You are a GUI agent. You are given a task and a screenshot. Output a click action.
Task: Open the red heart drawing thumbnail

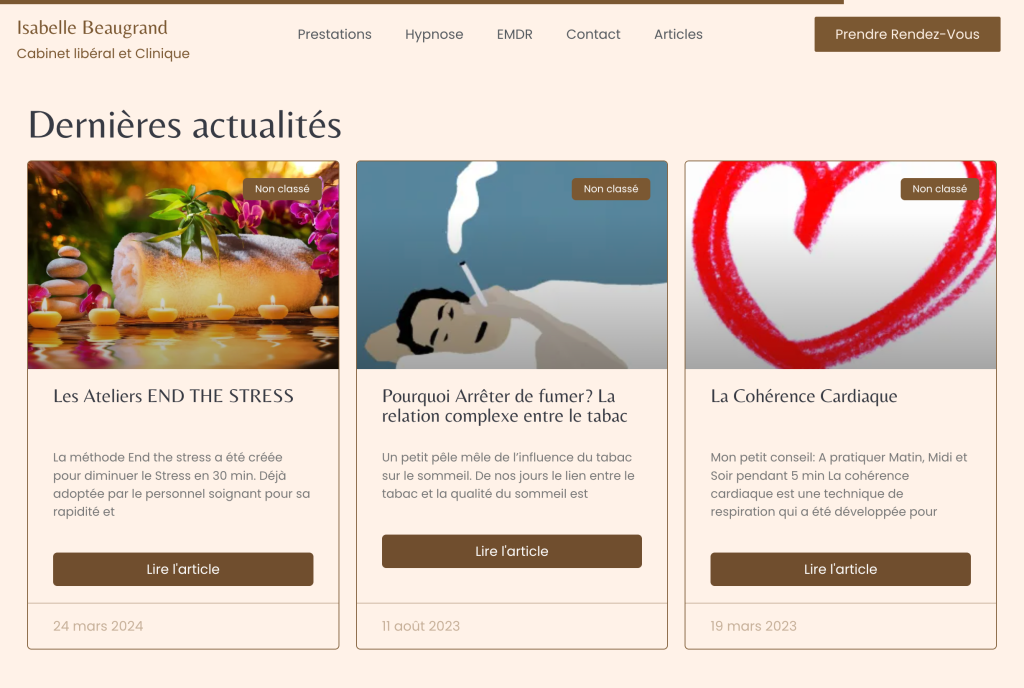(840, 265)
